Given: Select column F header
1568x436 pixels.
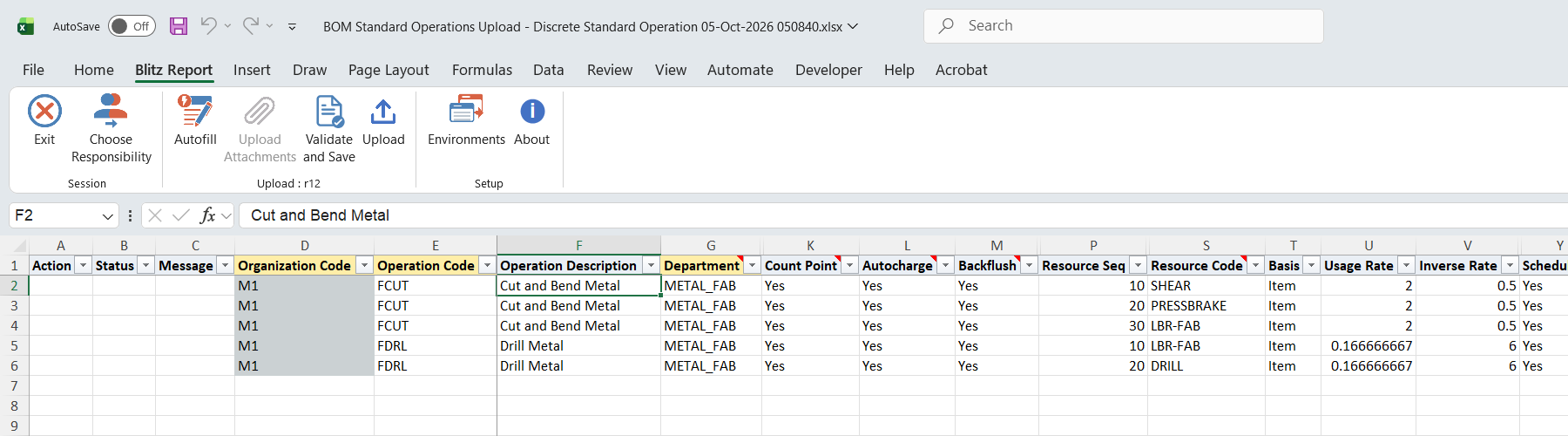Looking at the screenshot, I should pyautogui.click(x=578, y=246).
